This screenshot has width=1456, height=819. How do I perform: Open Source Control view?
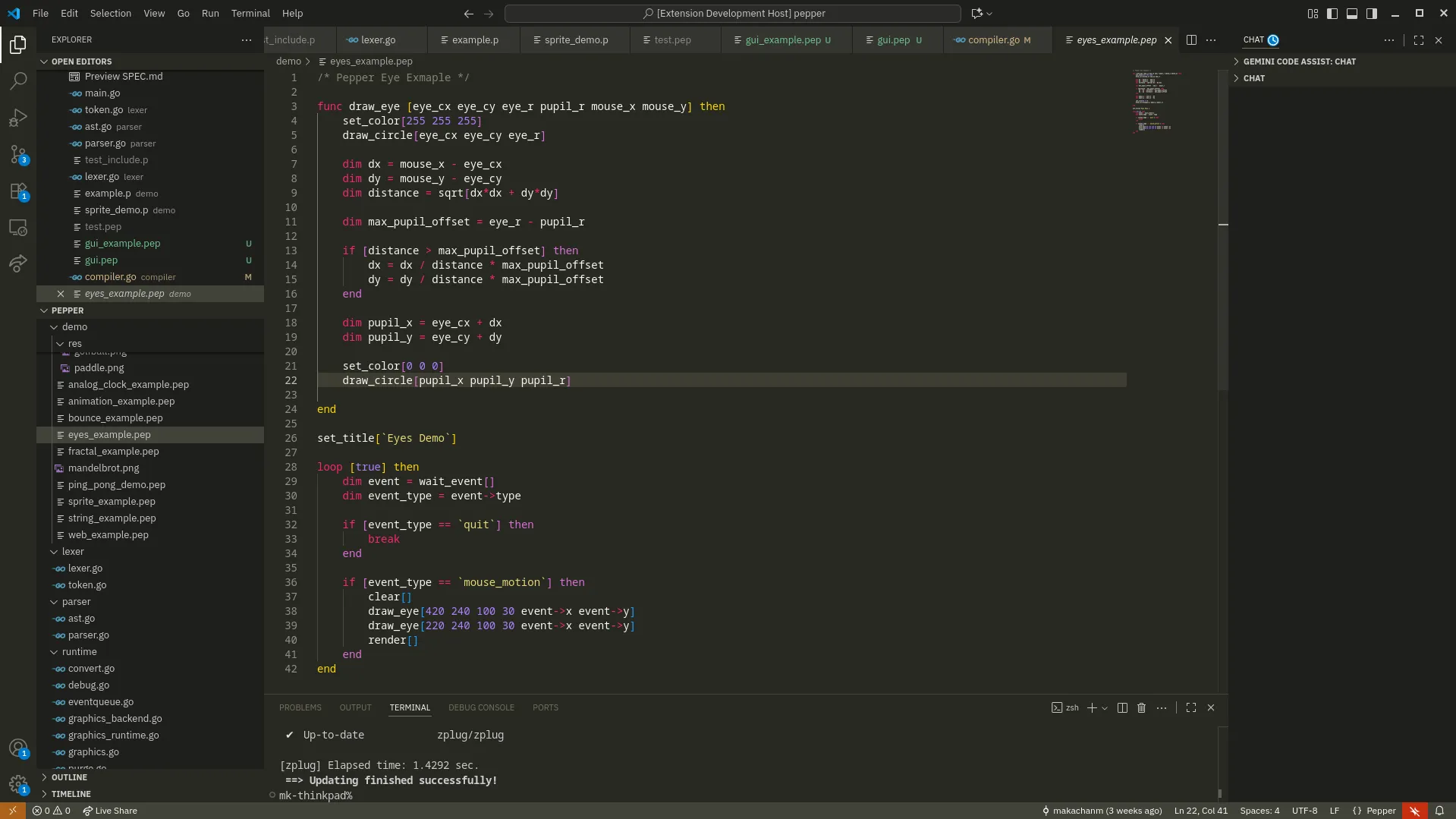[18, 154]
